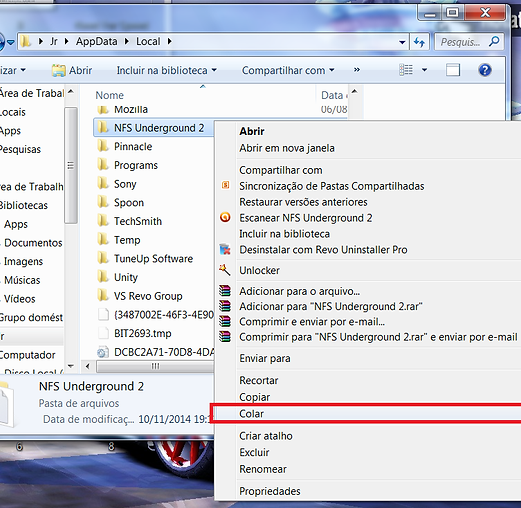Click the Abrir toolbar button
This screenshot has width=521, height=508.
click(72, 70)
